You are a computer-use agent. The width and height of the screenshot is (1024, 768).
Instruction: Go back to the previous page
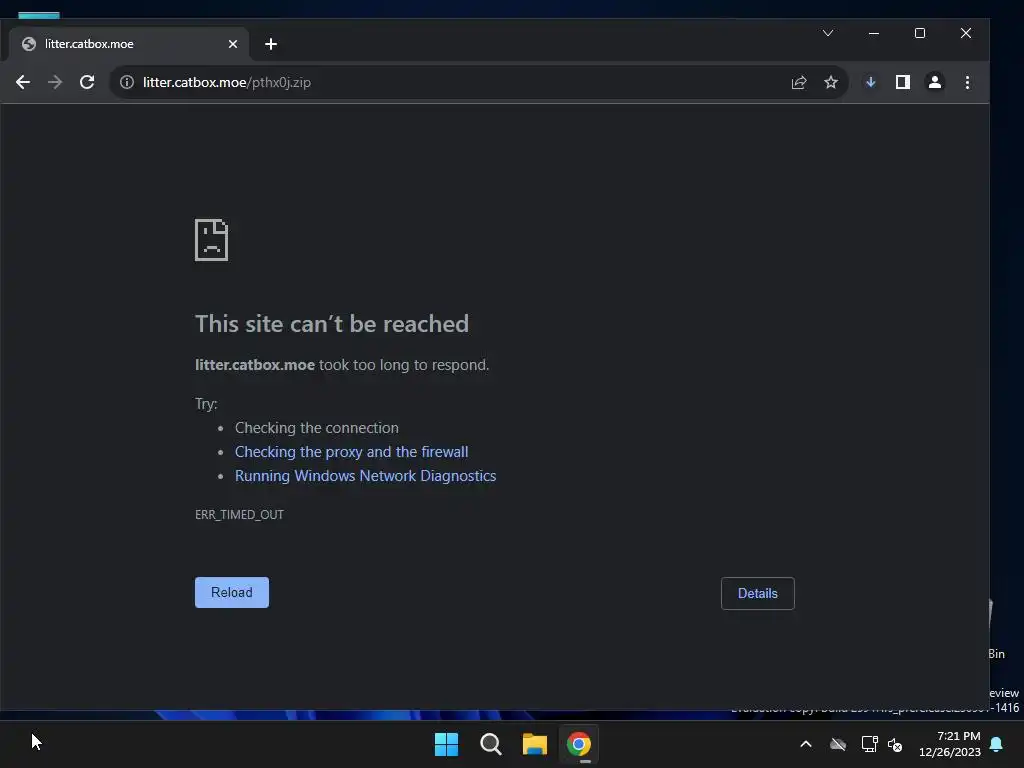(x=23, y=82)
